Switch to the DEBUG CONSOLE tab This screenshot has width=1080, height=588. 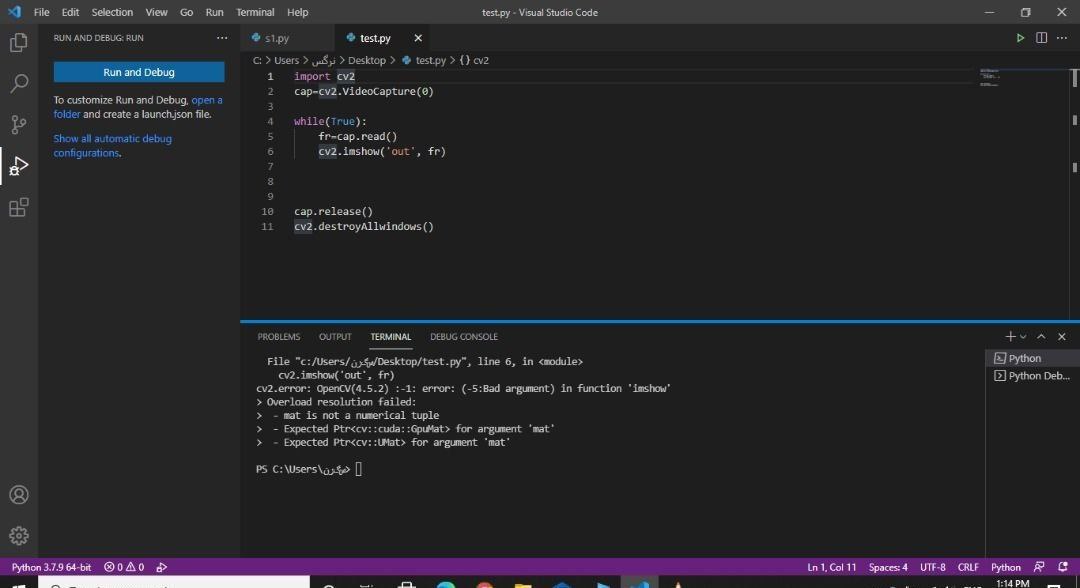(x=464, y=337)
